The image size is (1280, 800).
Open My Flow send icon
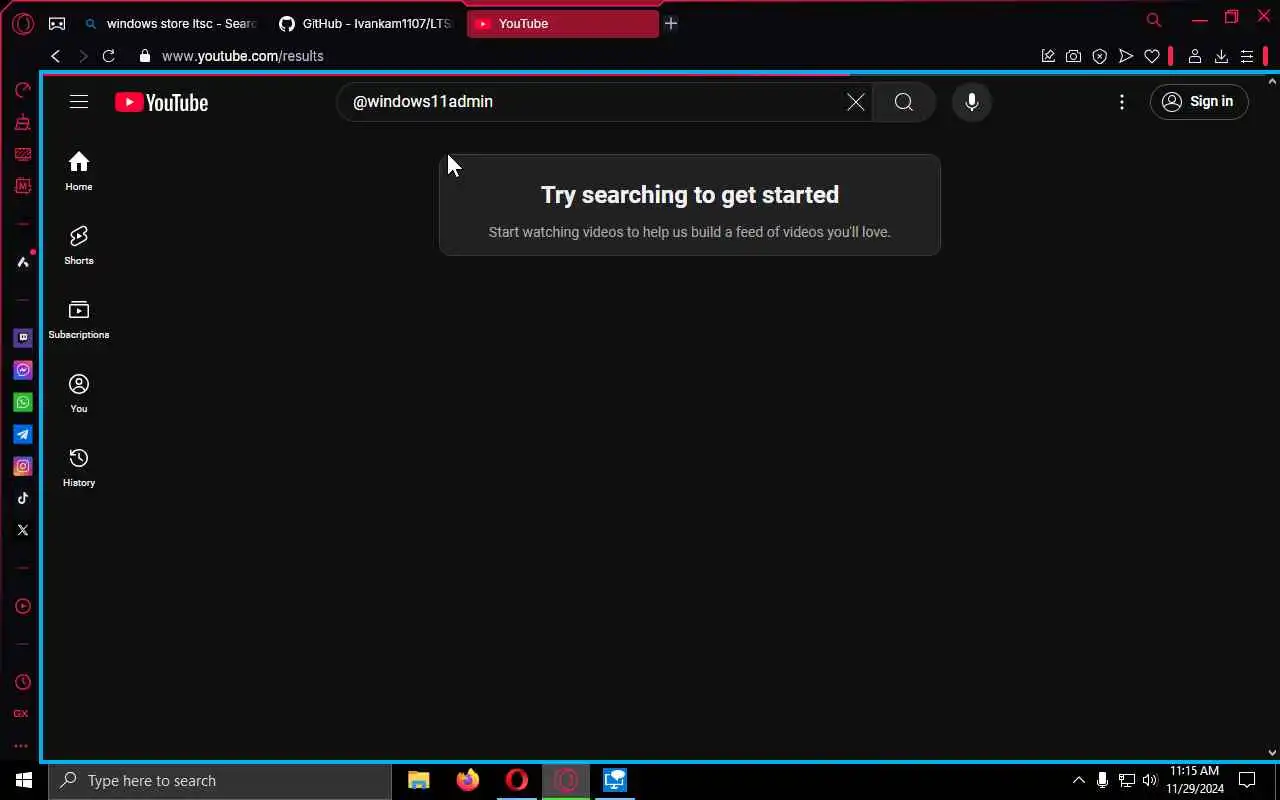1126,57
